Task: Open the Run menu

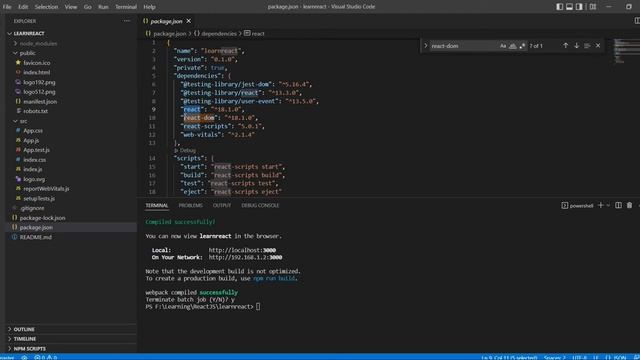Action: (103, 7)
